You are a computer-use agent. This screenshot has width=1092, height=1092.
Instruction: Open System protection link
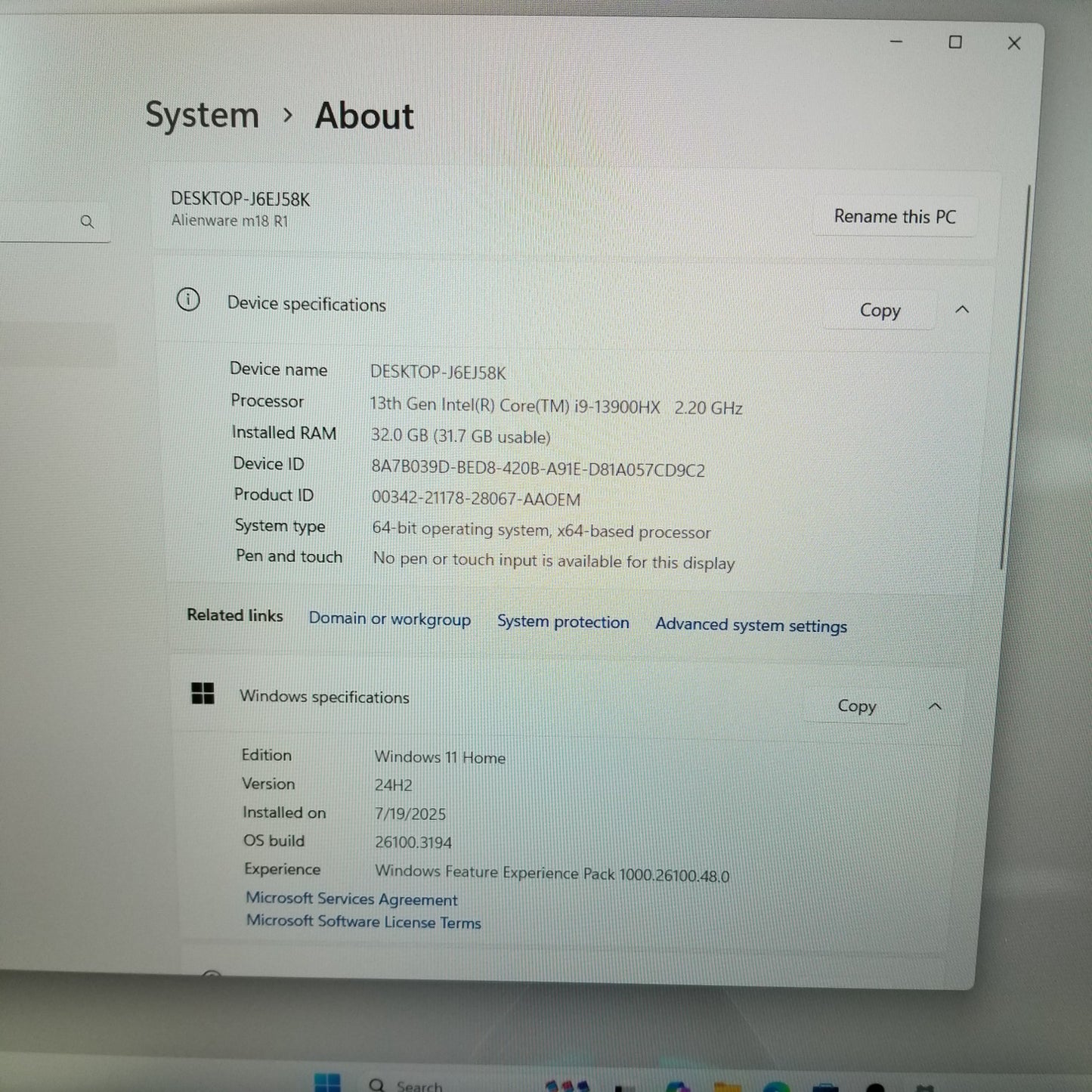point(563,622)
